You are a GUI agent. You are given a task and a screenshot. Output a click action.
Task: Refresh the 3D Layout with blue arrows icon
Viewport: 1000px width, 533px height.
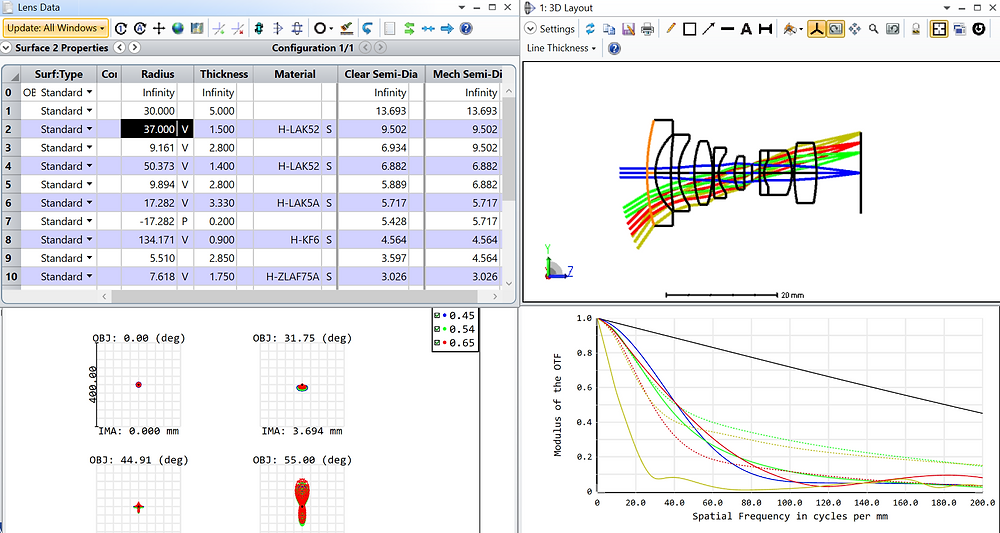click(590, 29)
